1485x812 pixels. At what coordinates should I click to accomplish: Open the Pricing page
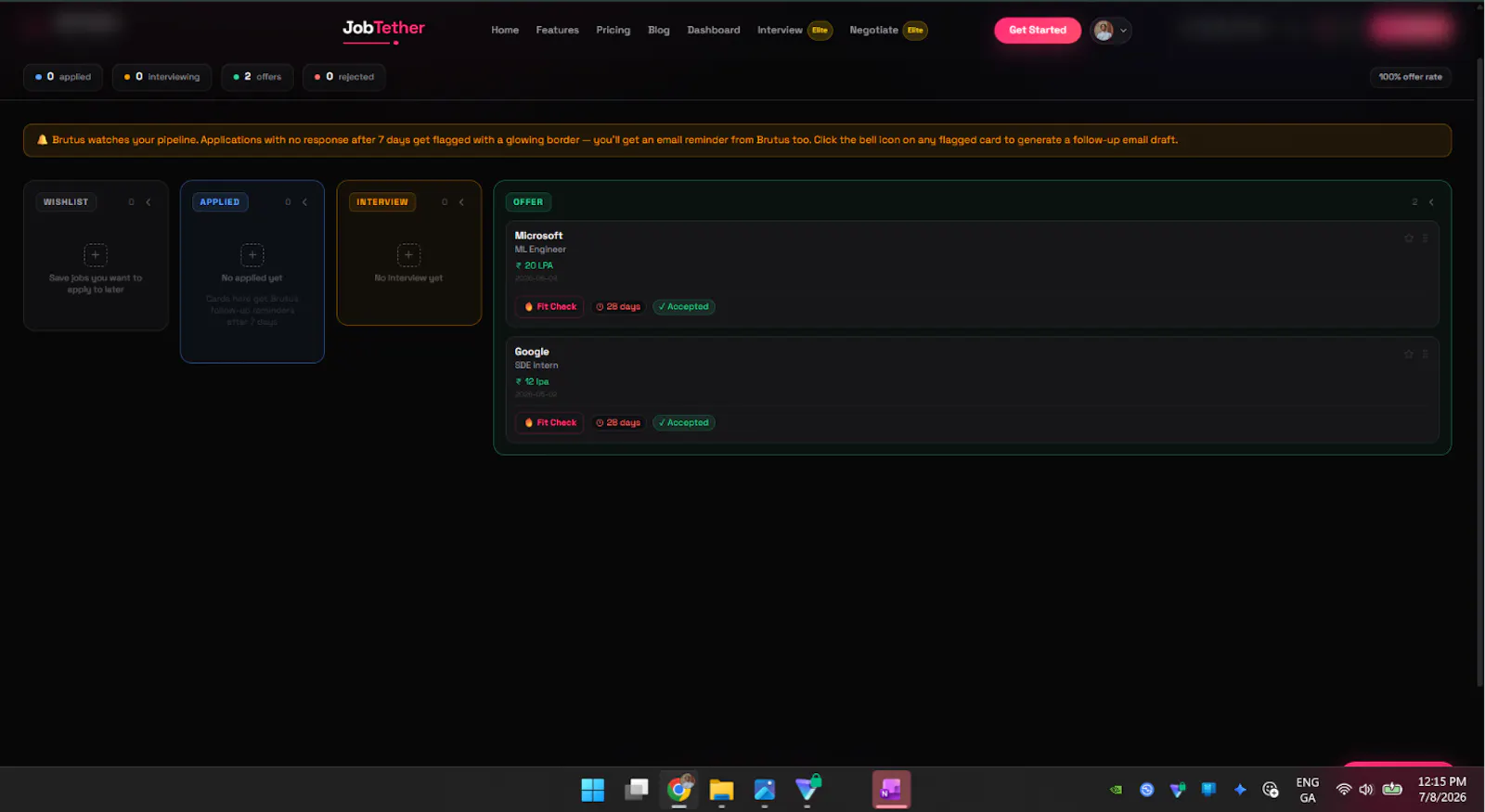pyautogui.click(x=613, y=31)
